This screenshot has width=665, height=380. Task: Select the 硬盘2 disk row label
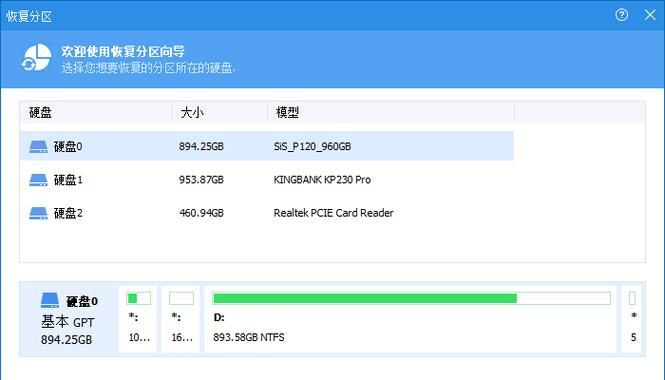pyautogui.click(x=68, y=213)
